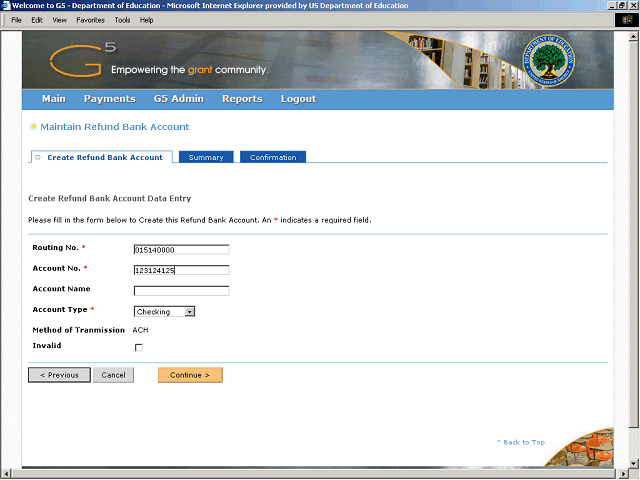Click the icon beside the Maintain Refund Bank Account heading
640x480 pixels.
33,127
